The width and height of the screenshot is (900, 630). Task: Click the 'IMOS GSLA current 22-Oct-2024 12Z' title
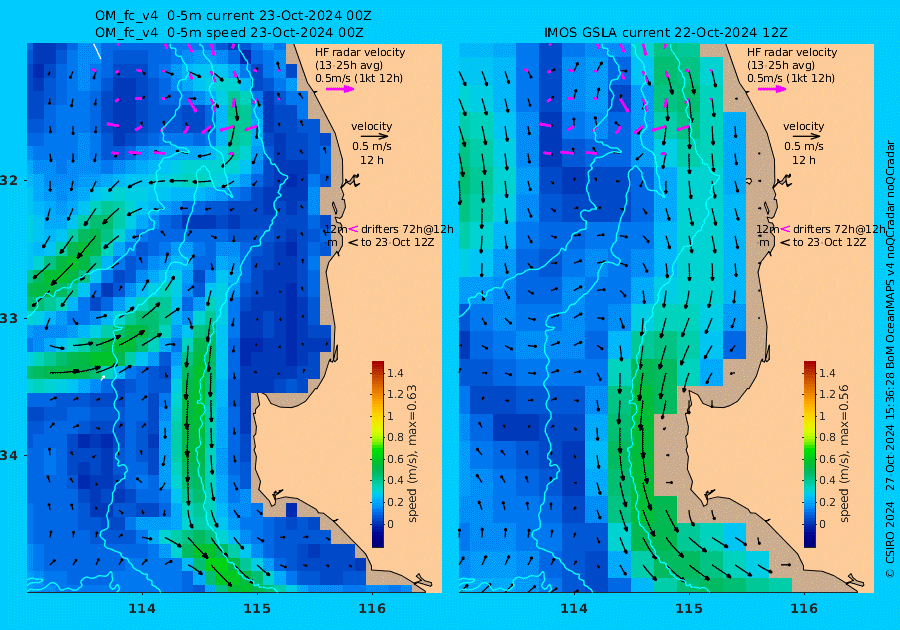666,32
